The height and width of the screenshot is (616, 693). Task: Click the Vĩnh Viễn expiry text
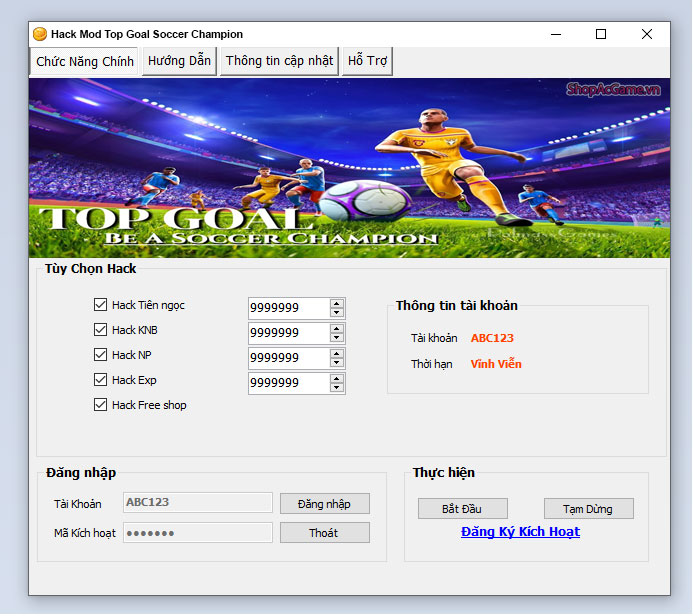pos(496,364)
